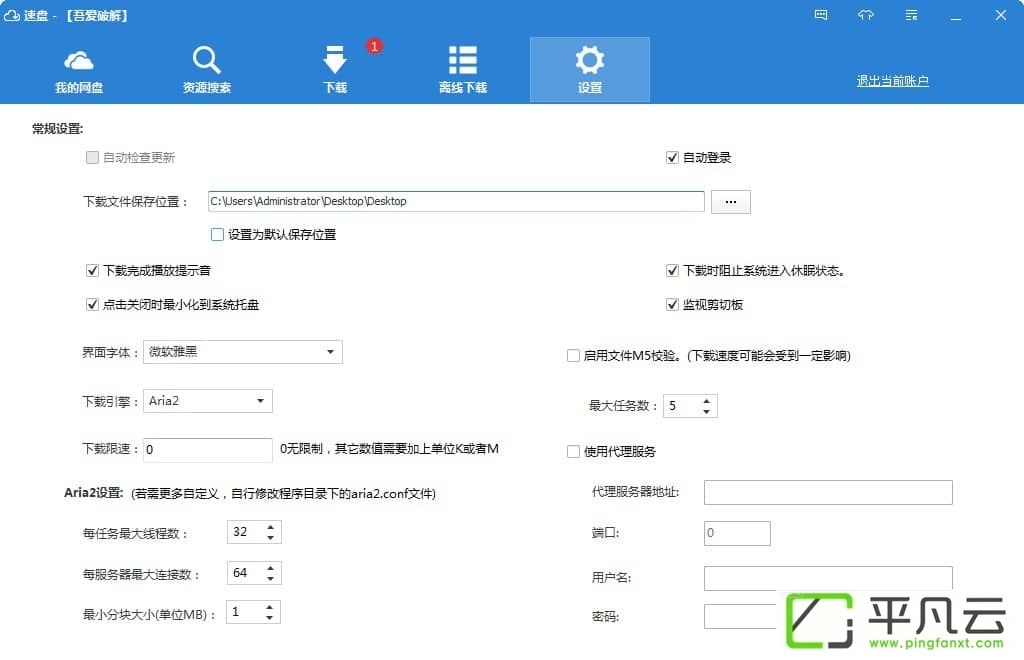Decrease 每任务最大线程数 with down arrow
1024x660 pixels.
270,537
